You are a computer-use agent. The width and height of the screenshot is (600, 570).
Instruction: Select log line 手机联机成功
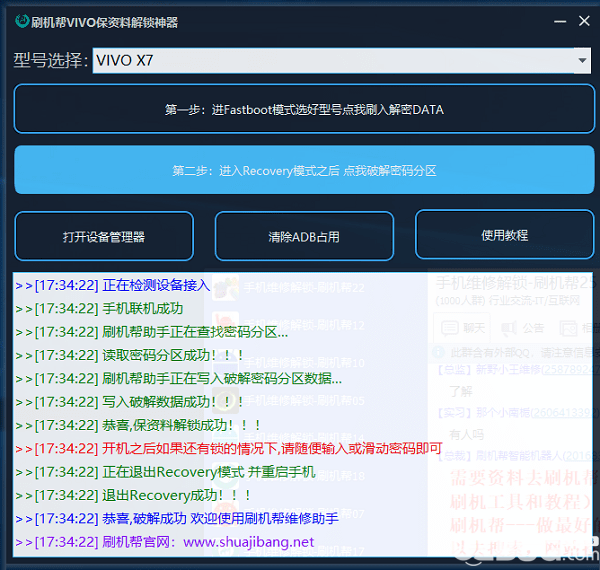[99, 309]
